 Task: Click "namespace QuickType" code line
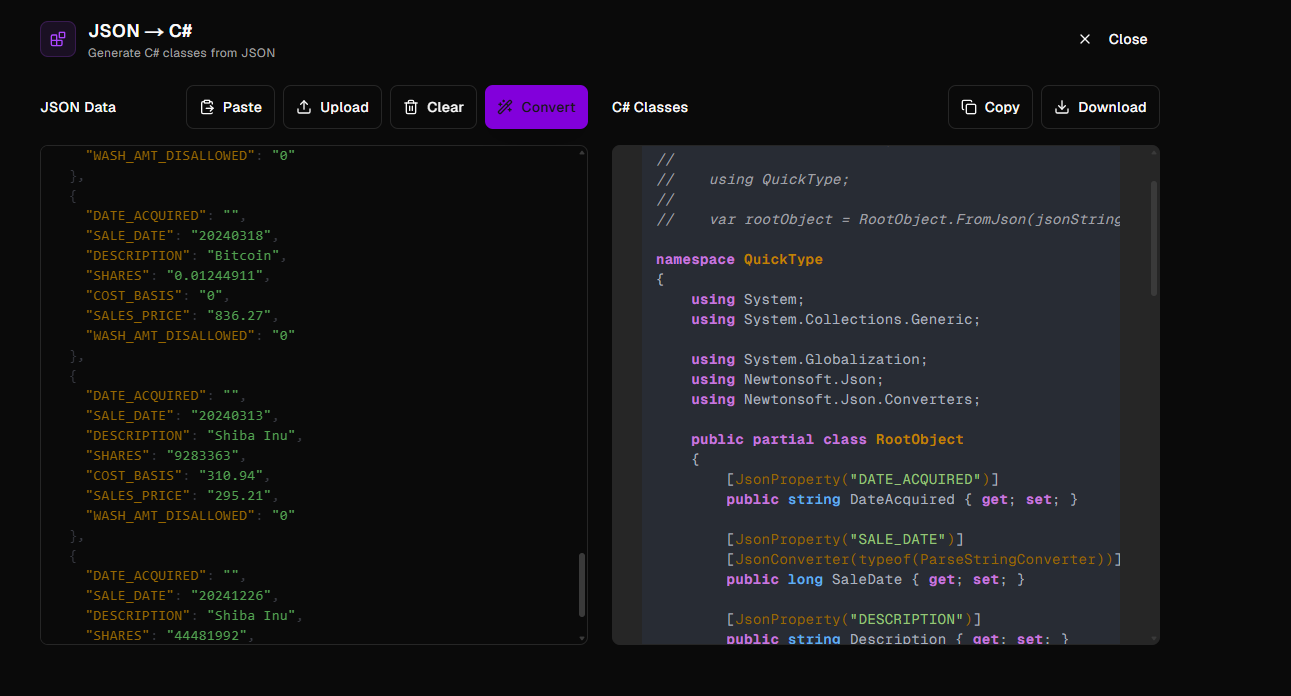tap(739, 259)
